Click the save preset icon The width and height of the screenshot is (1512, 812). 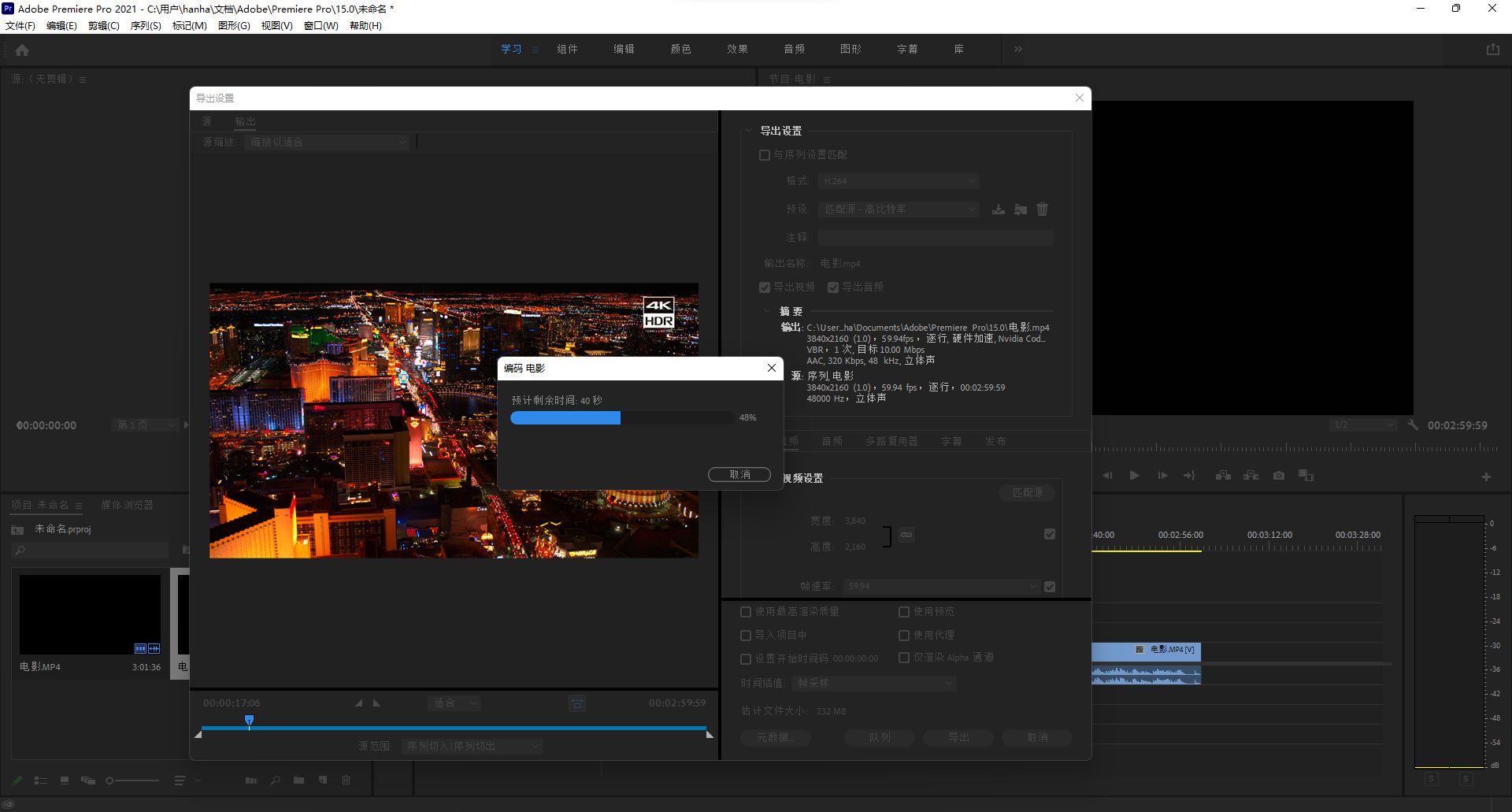click(998, 209)
